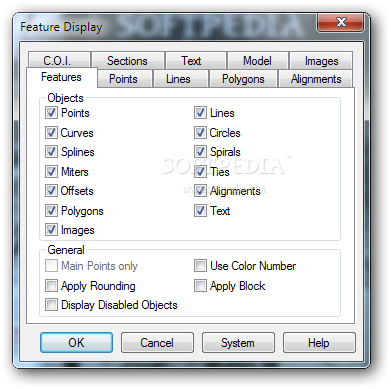Enable Apply Rounding option
Viewport: 391px width, 389px height.
[51, 286]
